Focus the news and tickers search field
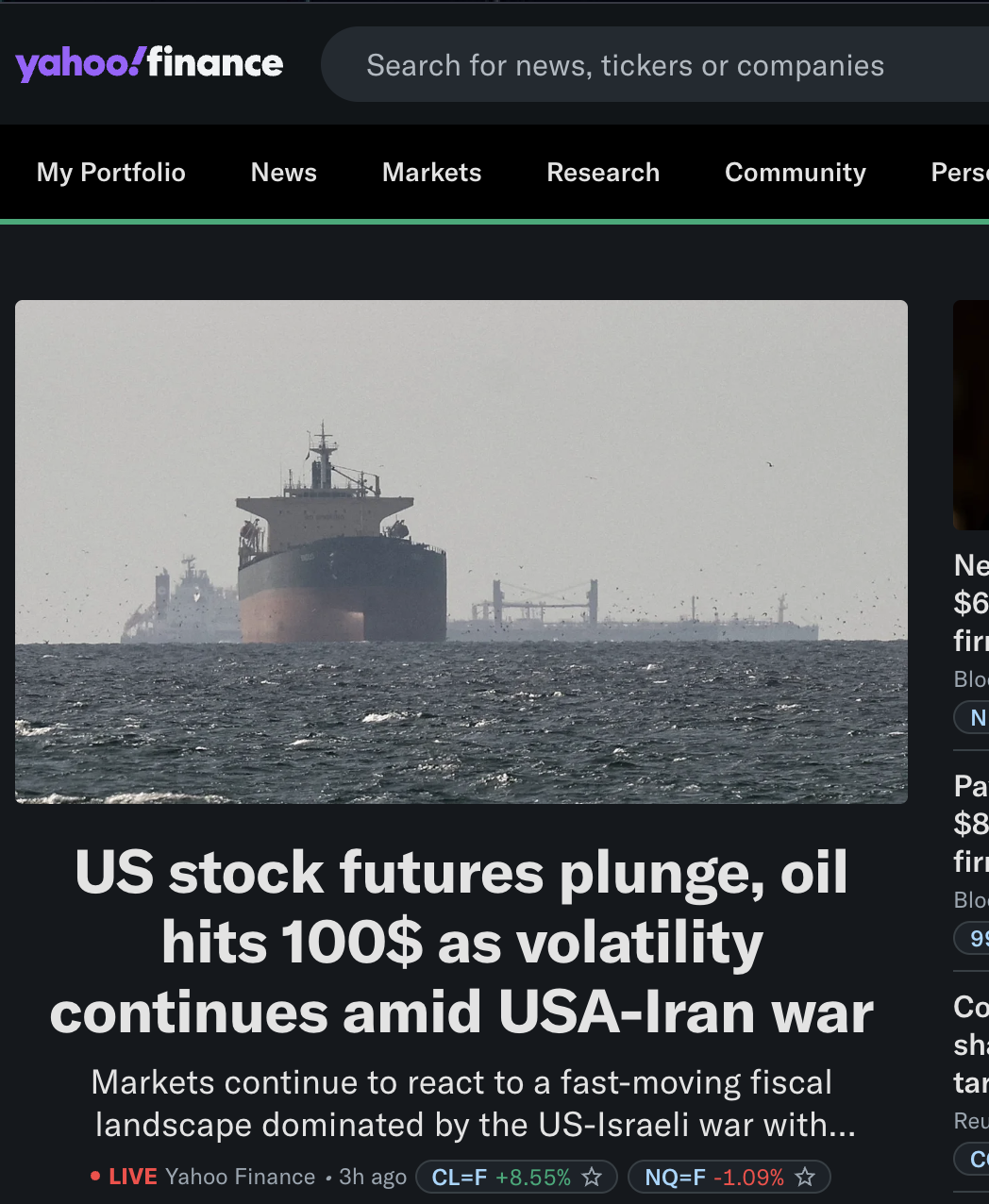 [655, 64]
